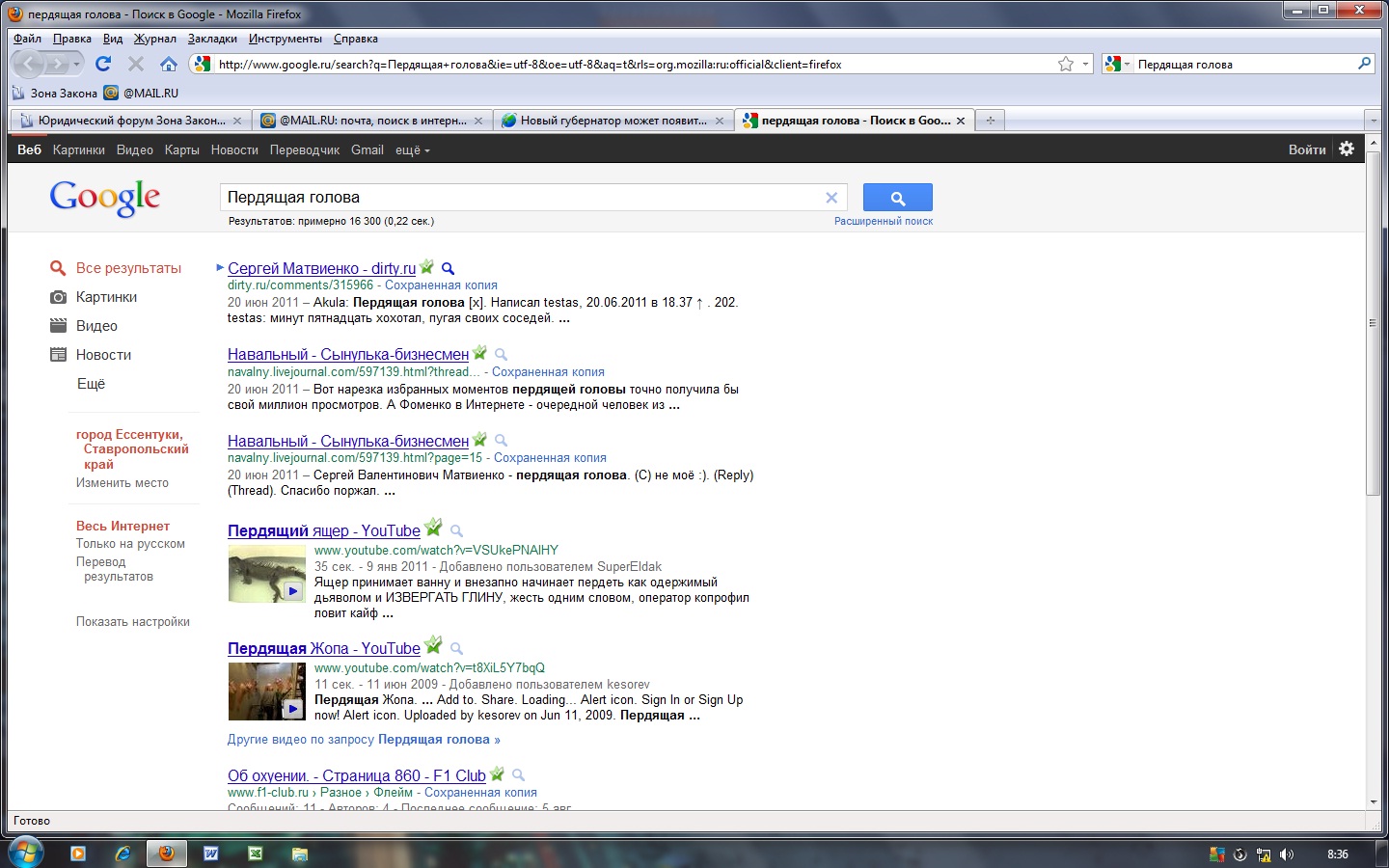Screen dimensions: 1389x868
Task: Bookmark this page with the star icon
Action: pyautogui.click(x=1066, y=64)
